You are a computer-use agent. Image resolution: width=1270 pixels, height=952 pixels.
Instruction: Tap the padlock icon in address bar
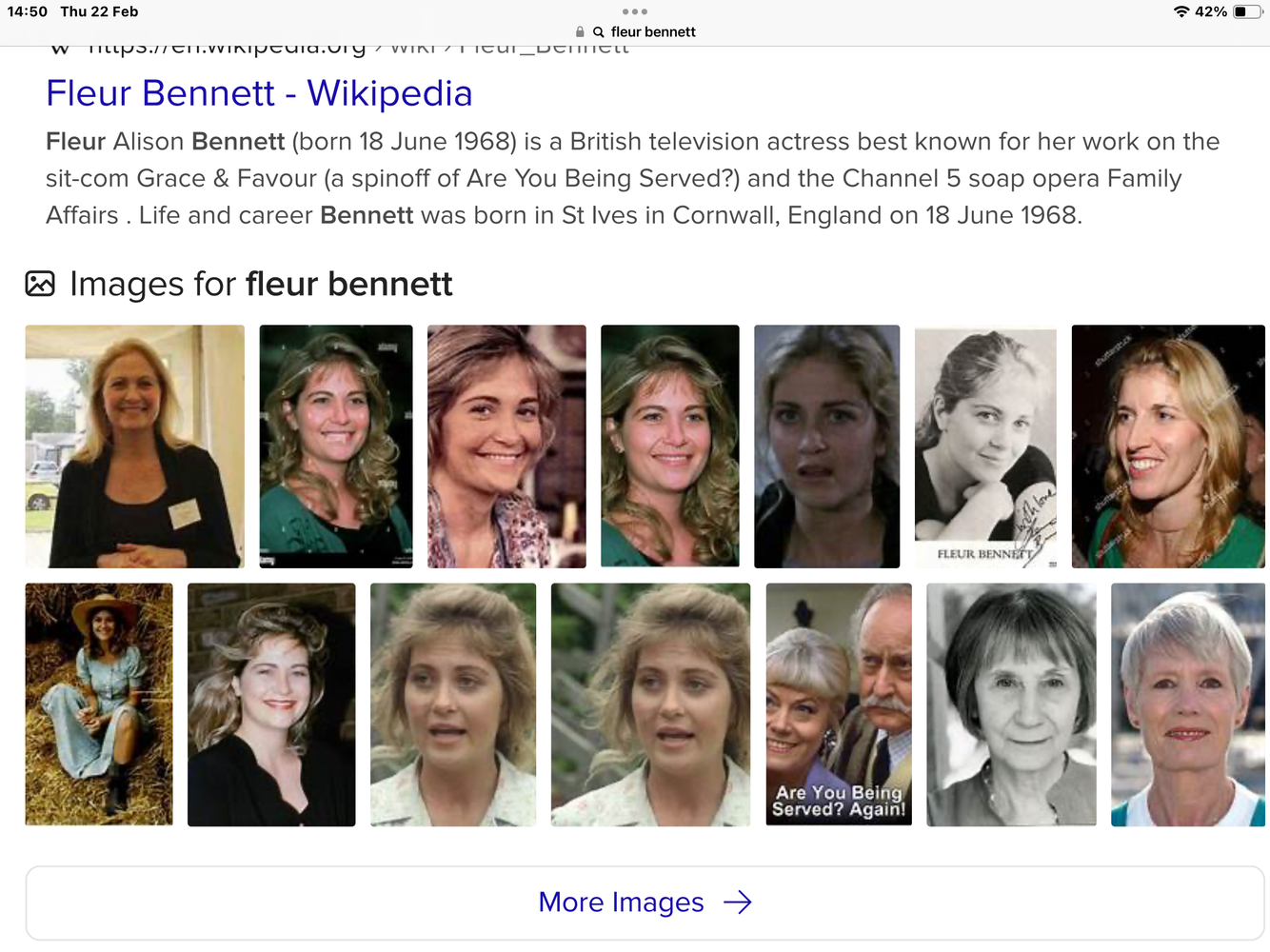click(x=580, y=32)
